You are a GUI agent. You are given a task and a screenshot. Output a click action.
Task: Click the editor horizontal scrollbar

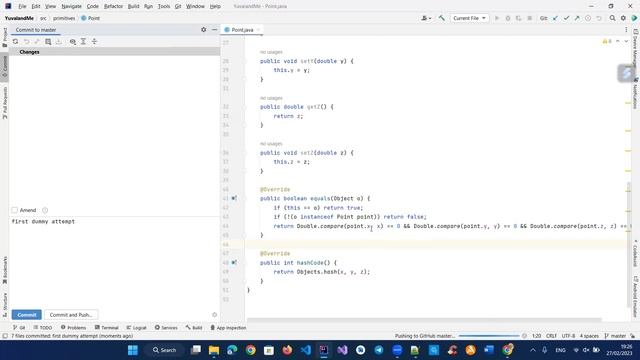[424, 320]
